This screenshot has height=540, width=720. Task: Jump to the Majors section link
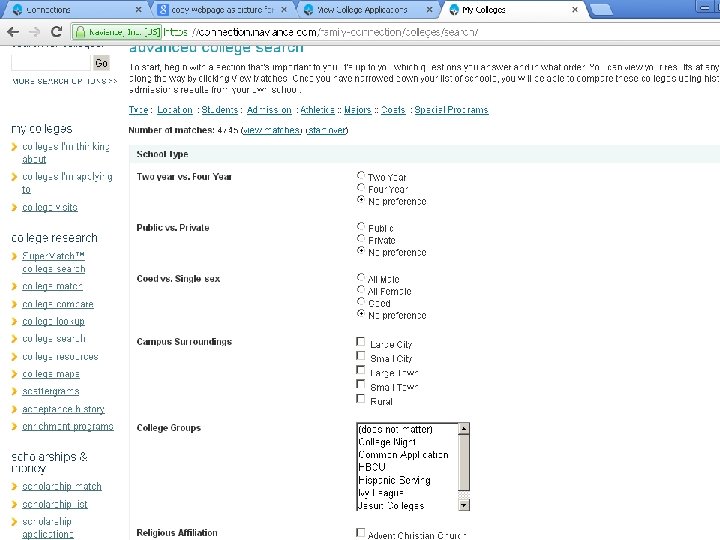coord(358,110)
